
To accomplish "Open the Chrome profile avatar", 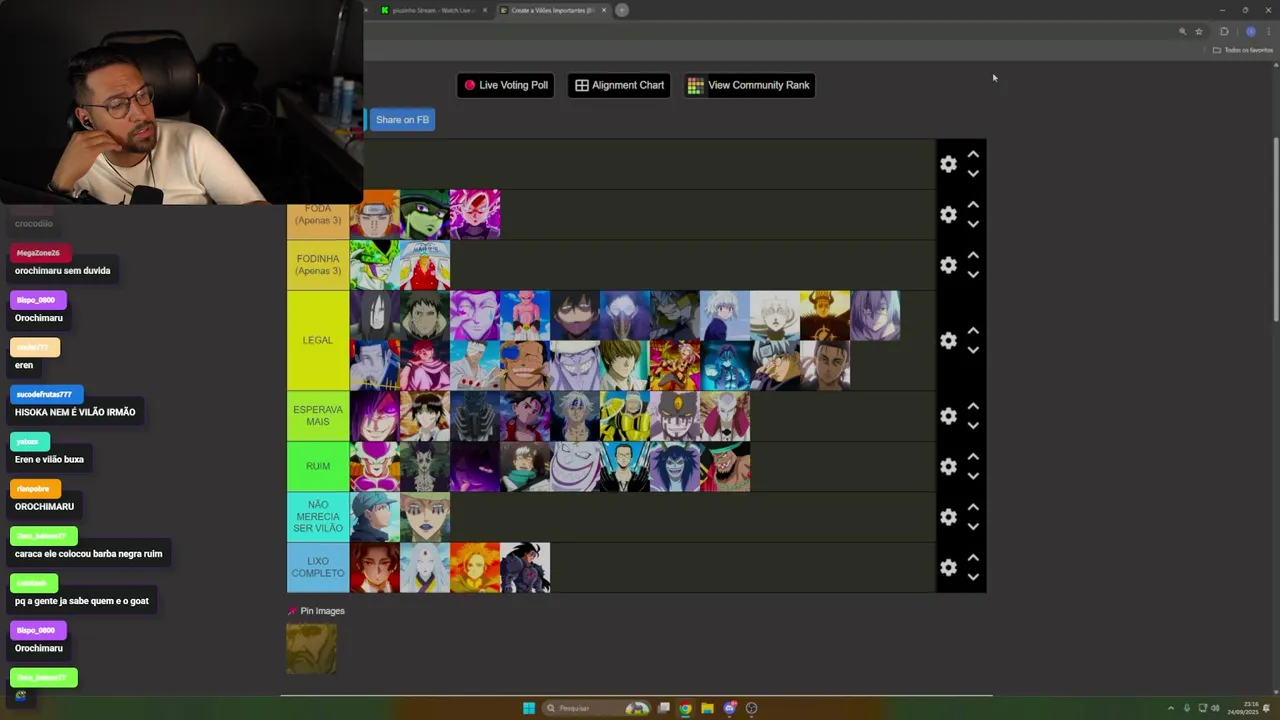I will click(1250, 31).
